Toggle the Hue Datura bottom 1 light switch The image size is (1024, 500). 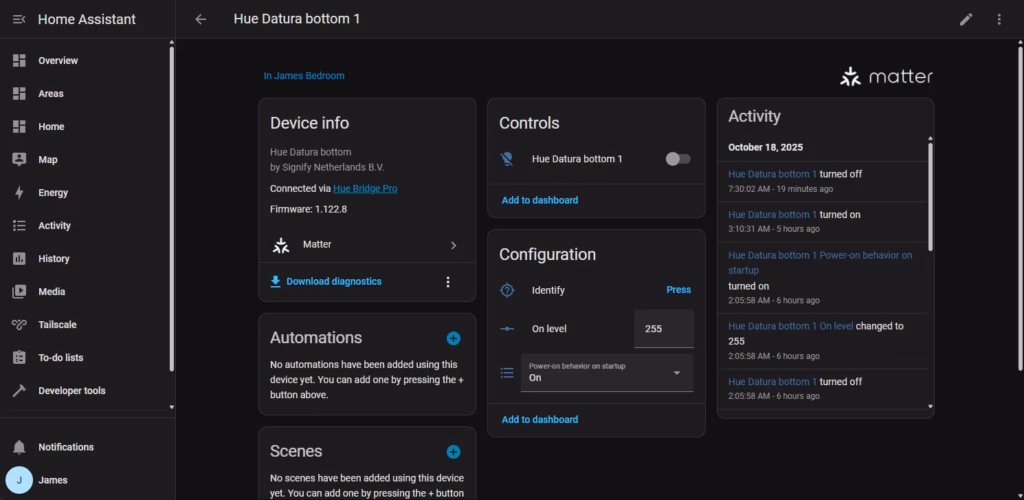[678, 159]
